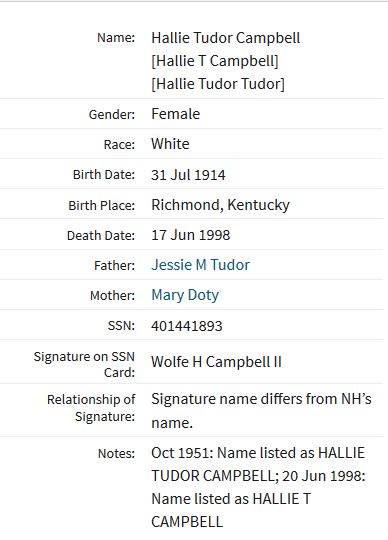This screenshot has height=540, width=388.
Task: Select the alternate name Hallie T Campbell
Action: [214, 61]
